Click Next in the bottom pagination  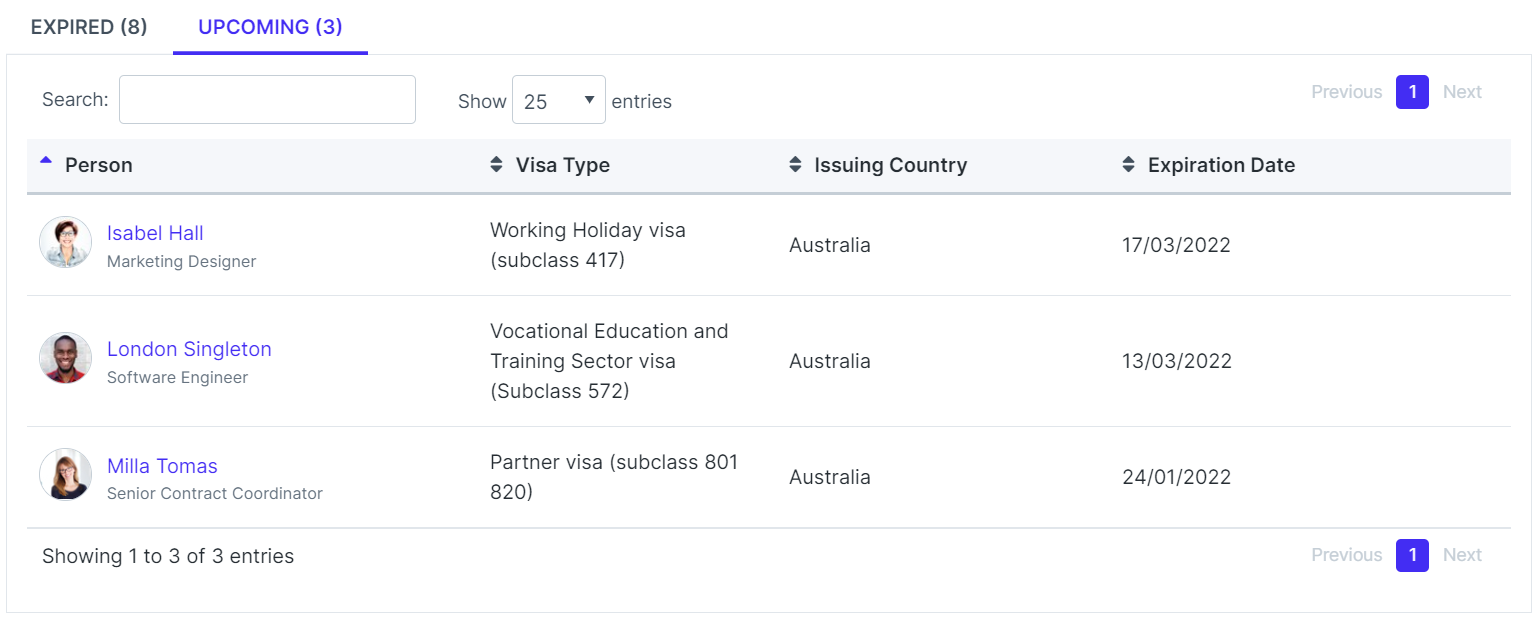point(1462,555)
